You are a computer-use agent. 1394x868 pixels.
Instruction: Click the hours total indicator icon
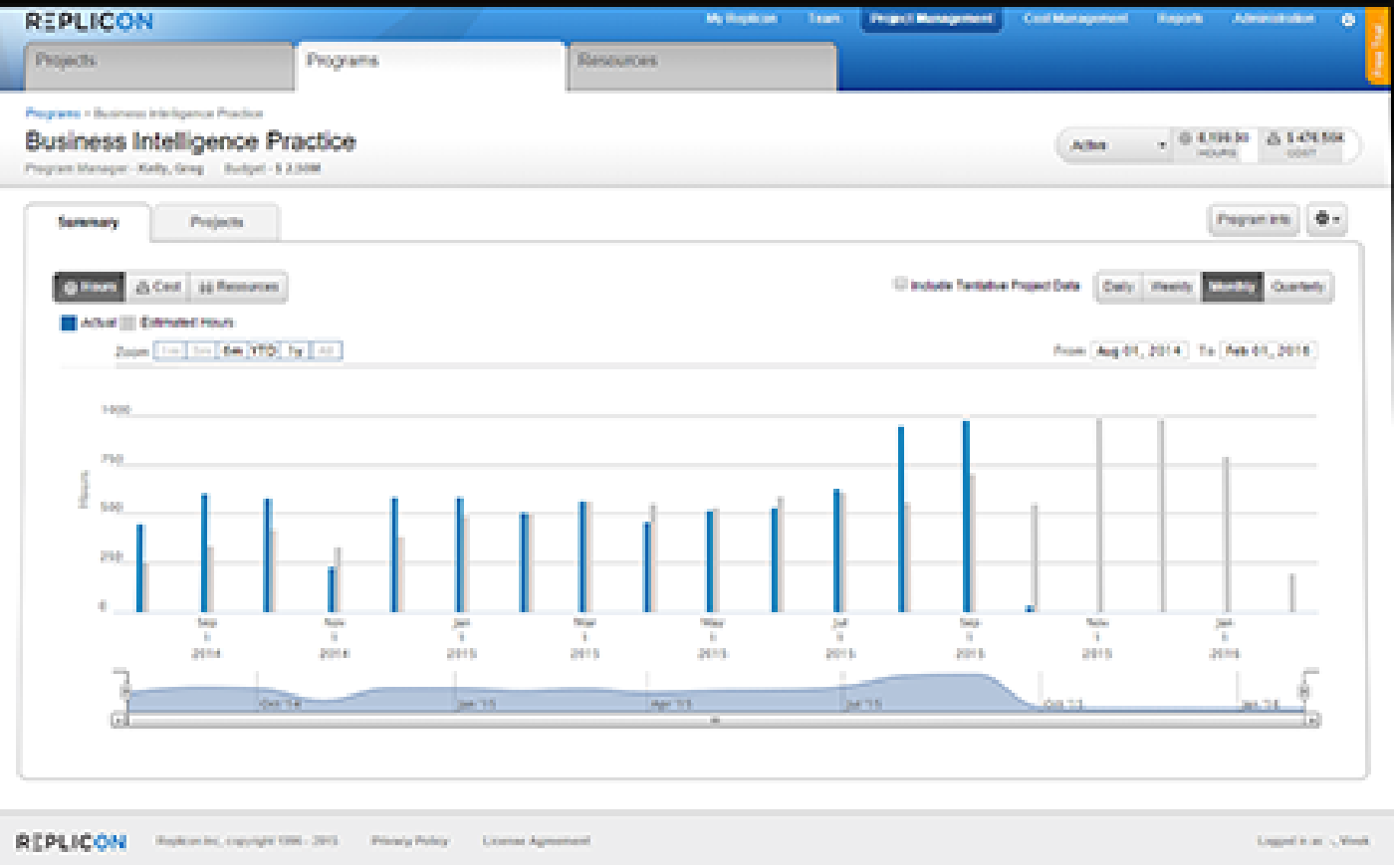[1185, 138]
